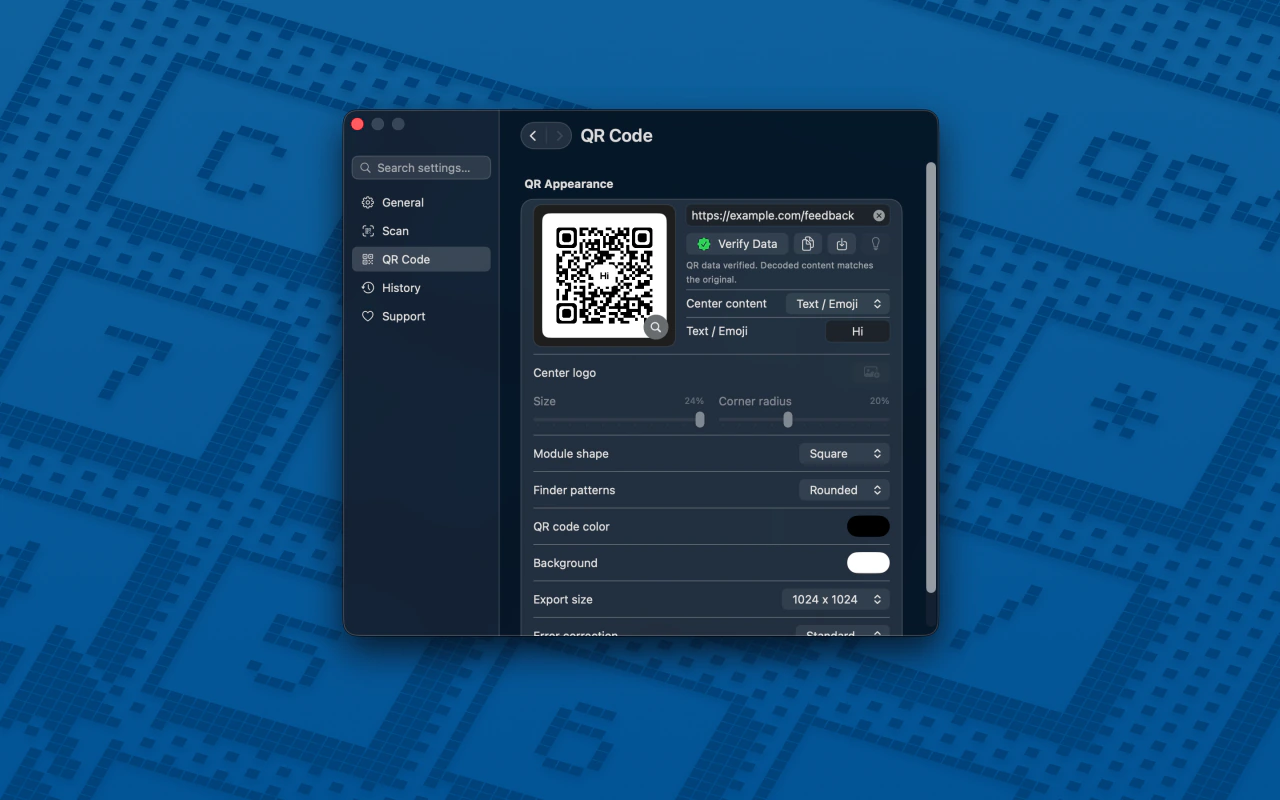Click the green verified checkmark badge
Viewport: 1280px width, 800px height.
(x=704, y=244)
